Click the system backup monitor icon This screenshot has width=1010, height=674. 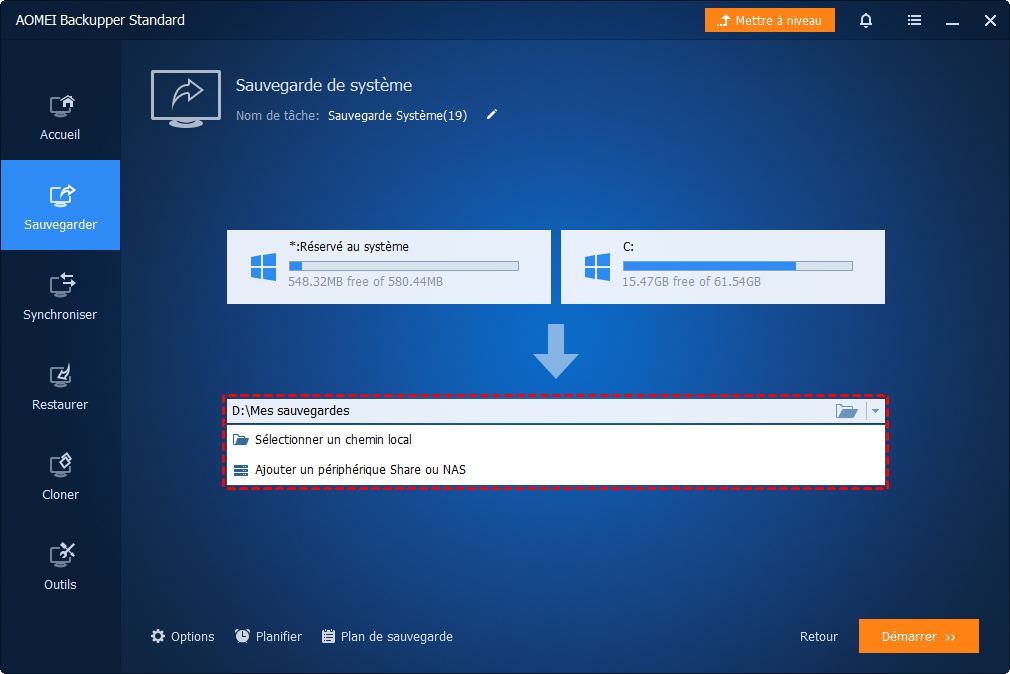coord(186,99)
